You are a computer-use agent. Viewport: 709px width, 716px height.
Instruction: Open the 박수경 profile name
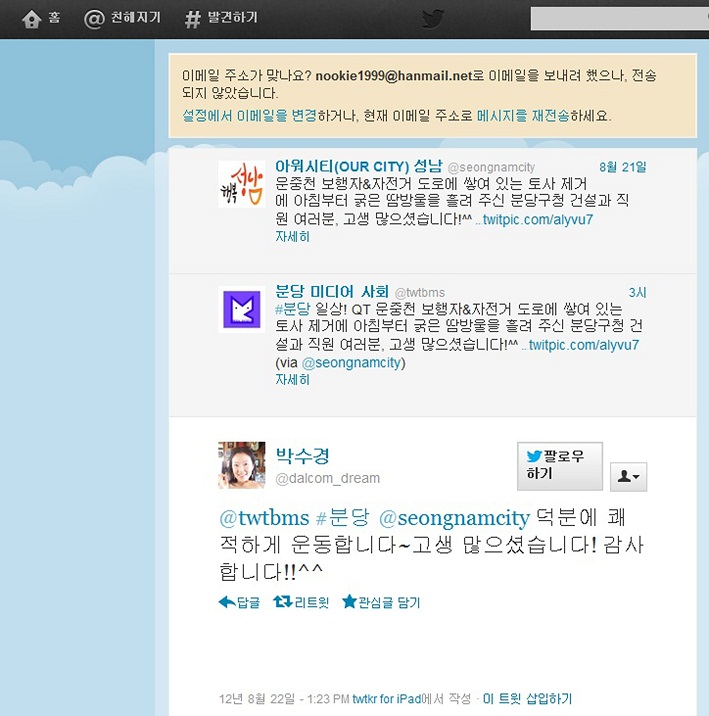(302, 456)
